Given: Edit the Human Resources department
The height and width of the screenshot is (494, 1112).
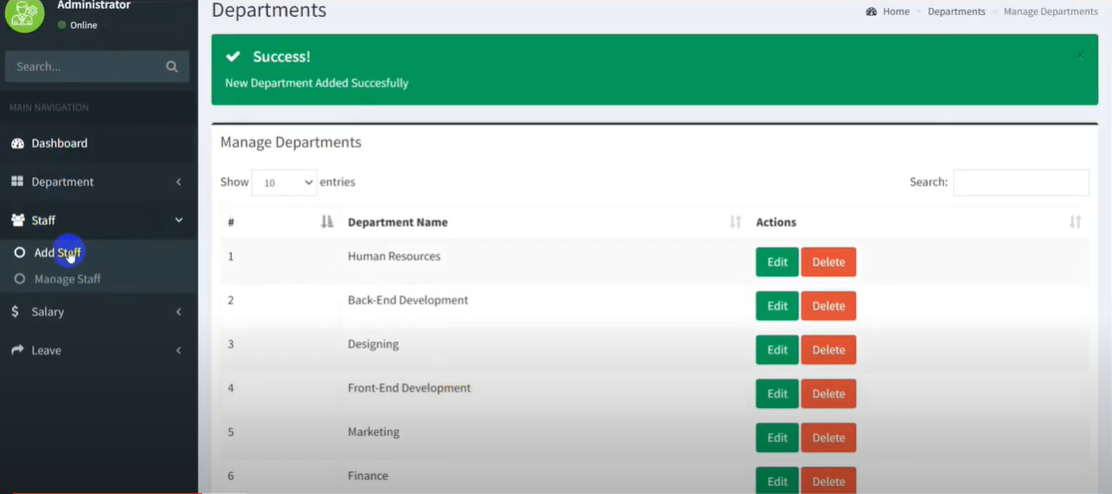Looking at the screenshot, I should point(777,262).
